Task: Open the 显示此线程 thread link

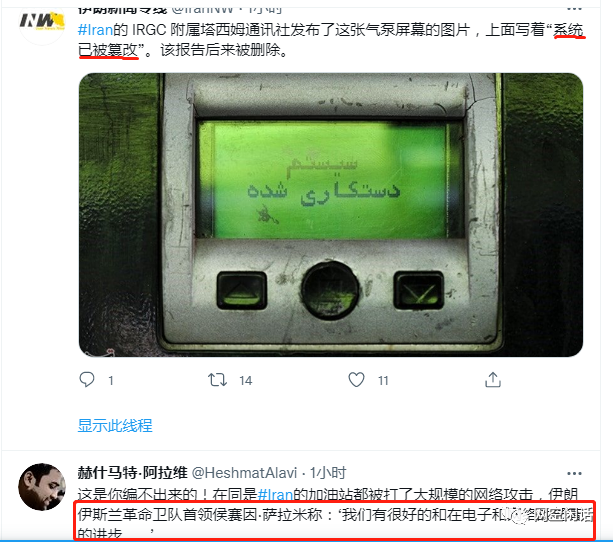Action: pyautogui.click(x=115, y=425)
